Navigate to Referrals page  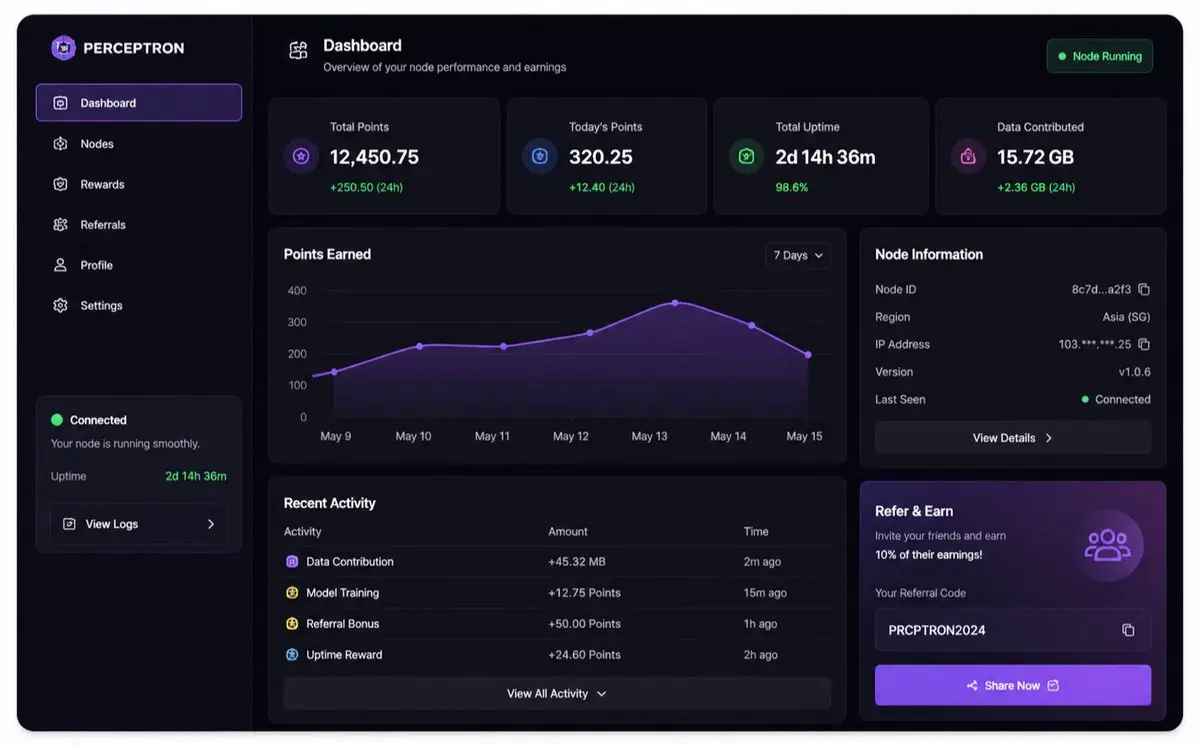coord(103,225)
